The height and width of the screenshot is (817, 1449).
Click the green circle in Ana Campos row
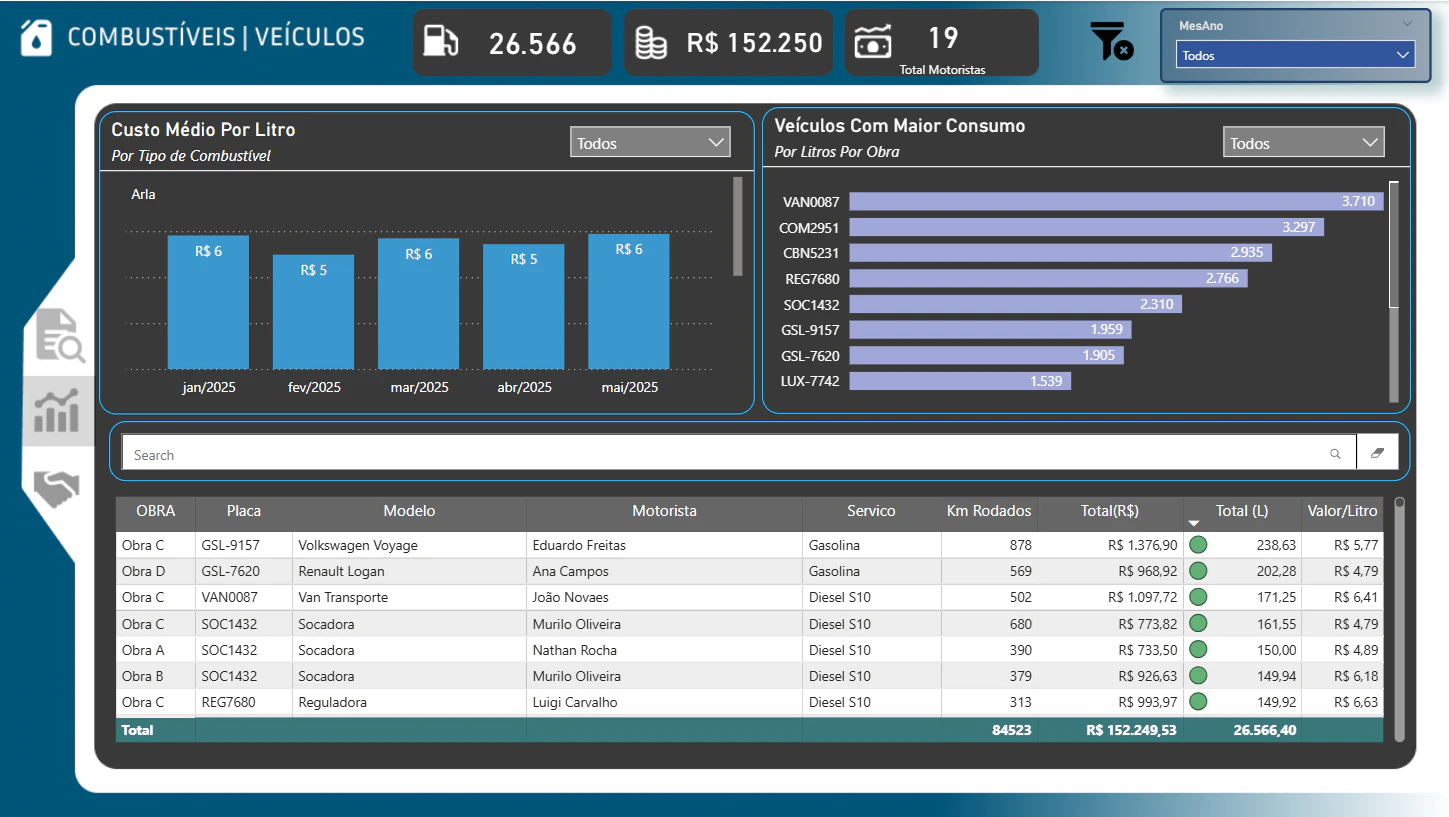[x=1197, y=571]
